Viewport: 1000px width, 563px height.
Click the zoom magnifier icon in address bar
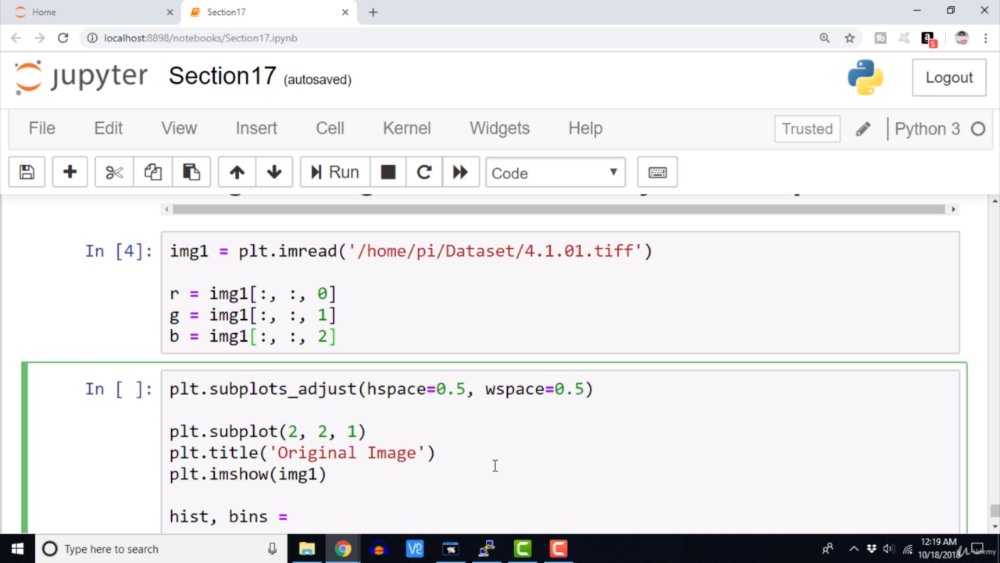click(x=824, y=38)
